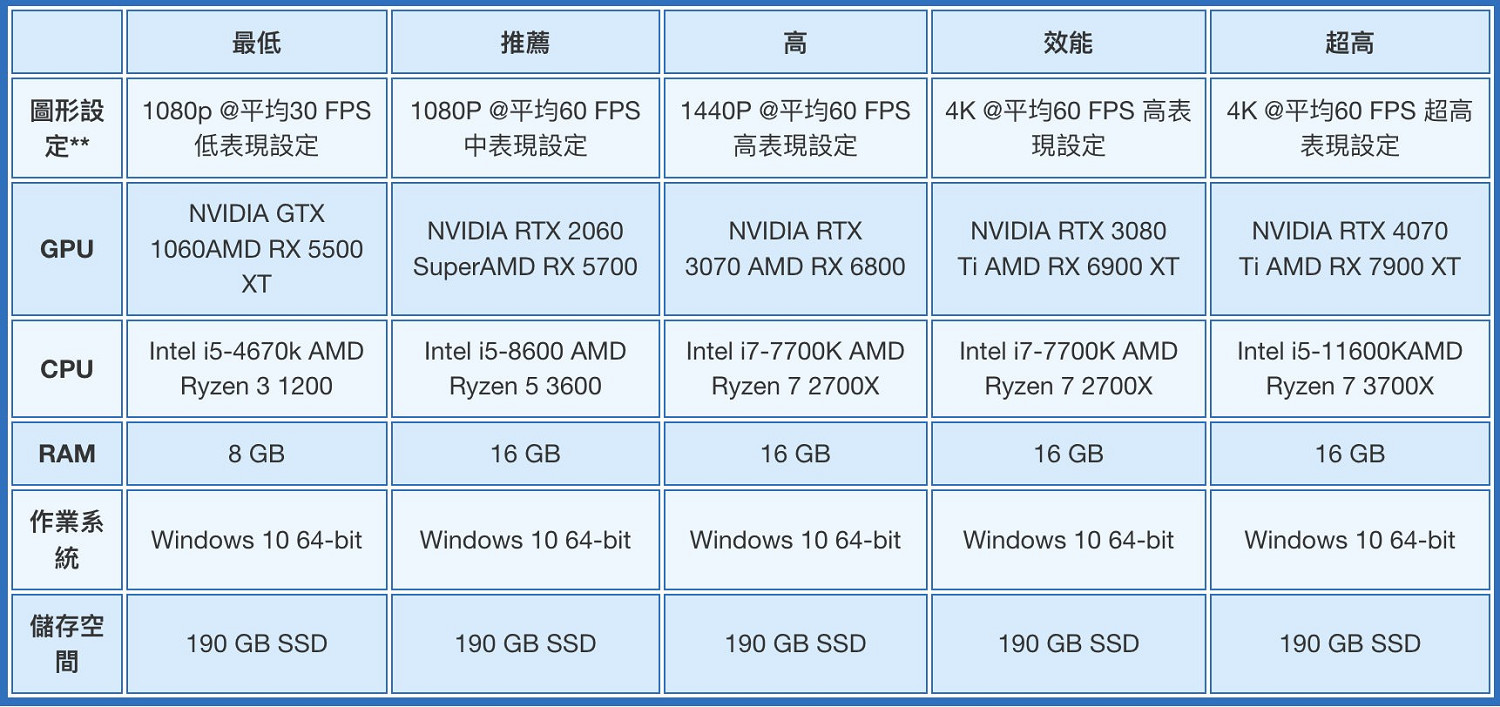1500x707 pixels.
Task: Click the 8 GB RAM cell
Action: tap(256, 454)
